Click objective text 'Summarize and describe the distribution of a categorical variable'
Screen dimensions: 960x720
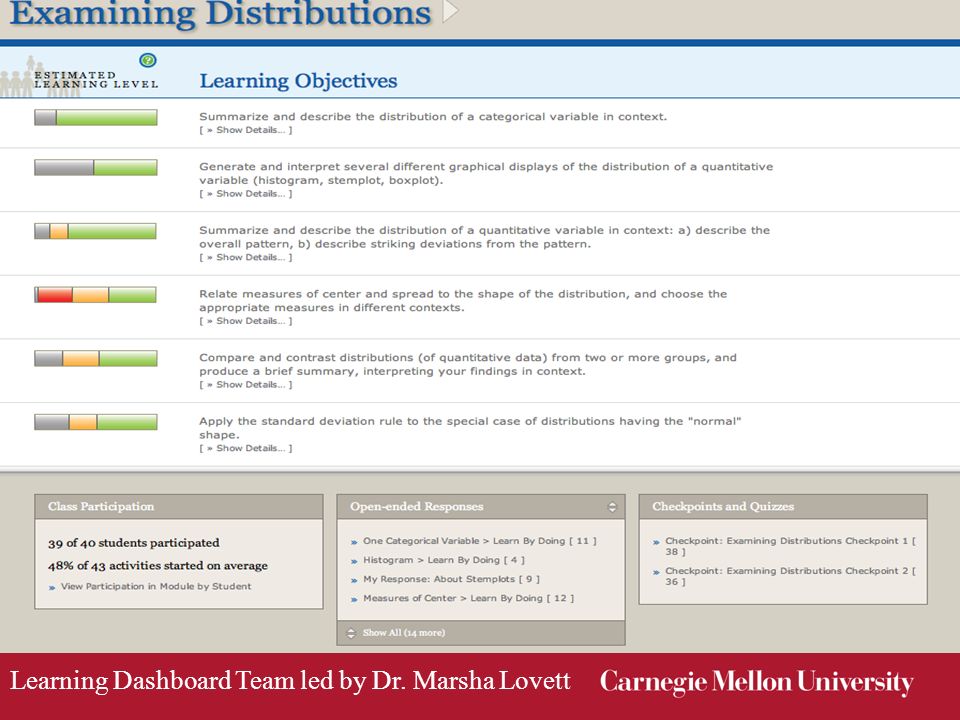[433, 116]
